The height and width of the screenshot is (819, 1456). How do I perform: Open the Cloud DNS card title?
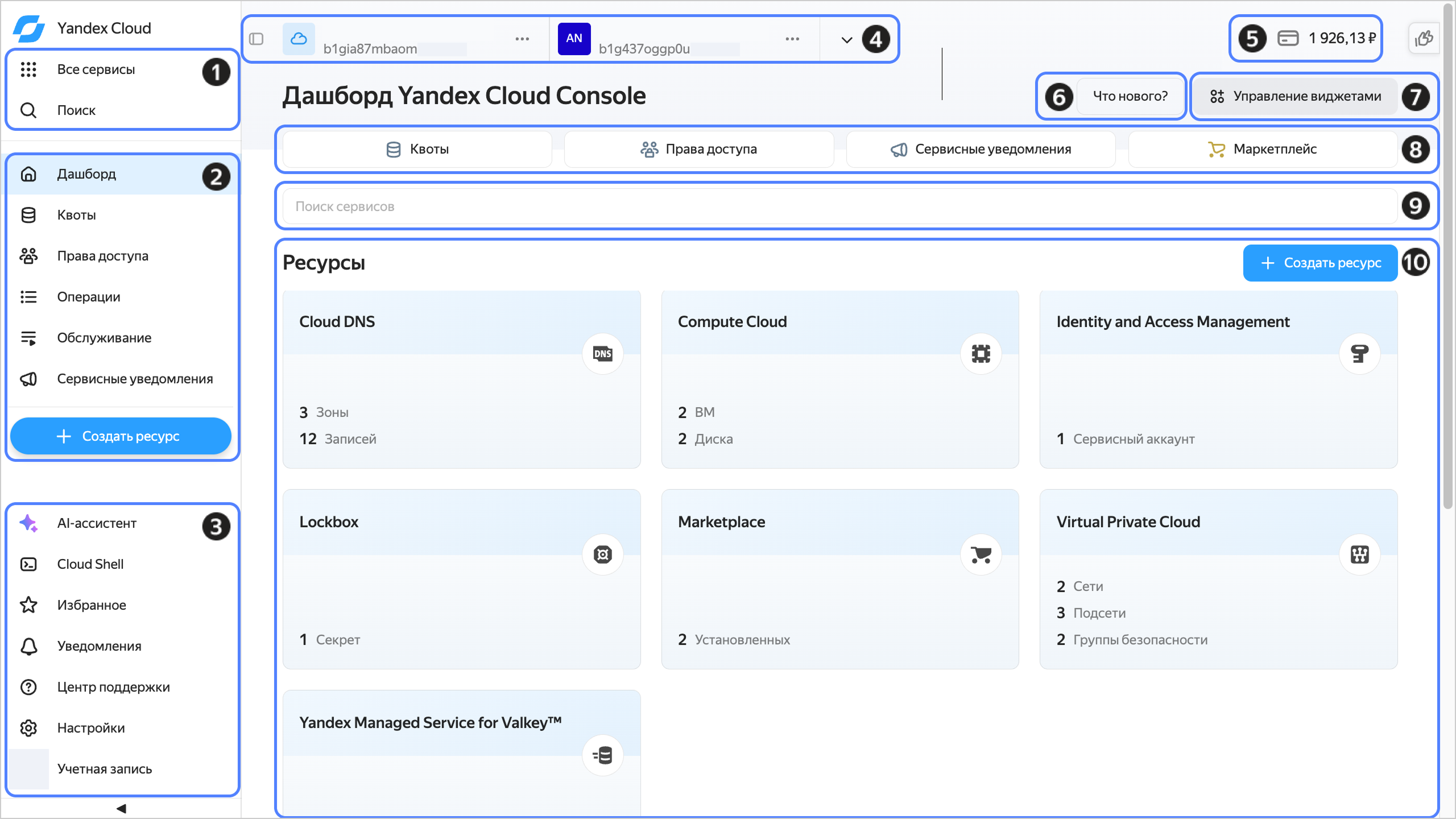click(337, 322)
